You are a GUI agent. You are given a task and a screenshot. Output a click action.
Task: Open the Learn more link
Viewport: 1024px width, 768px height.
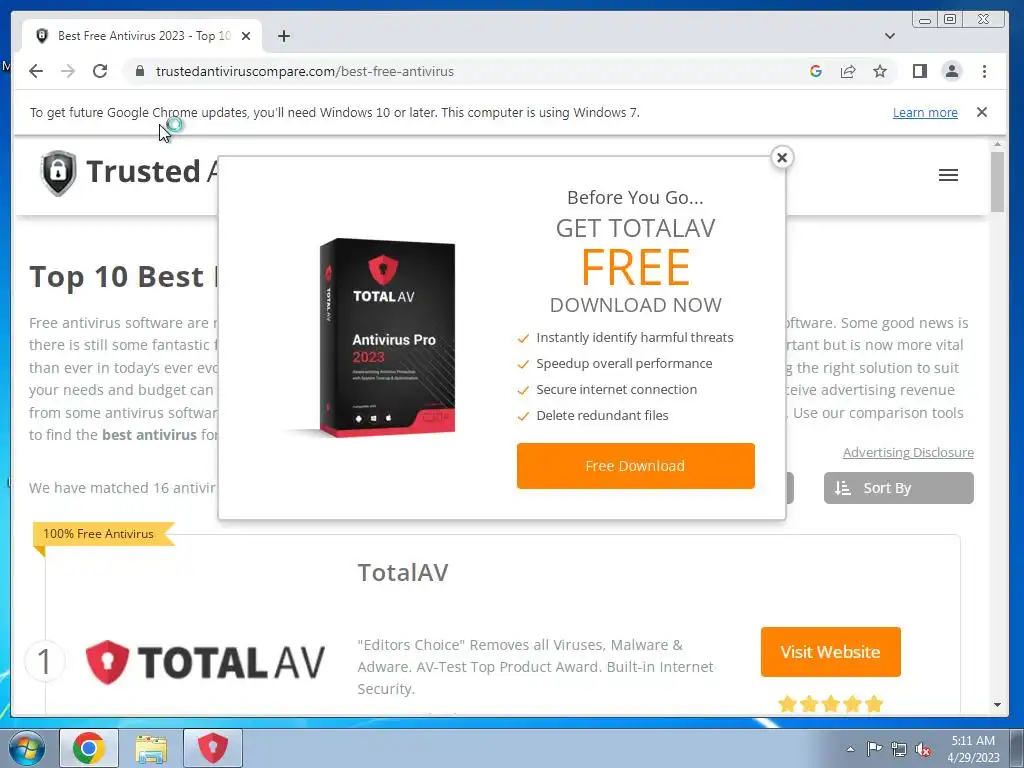point(925,112)
